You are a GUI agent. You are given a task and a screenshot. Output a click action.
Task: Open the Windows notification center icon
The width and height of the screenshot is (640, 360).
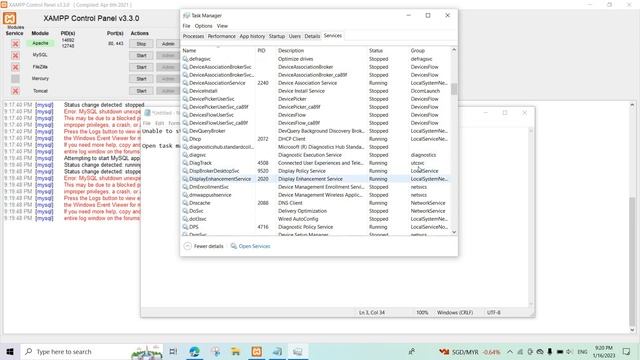(626, 352)
